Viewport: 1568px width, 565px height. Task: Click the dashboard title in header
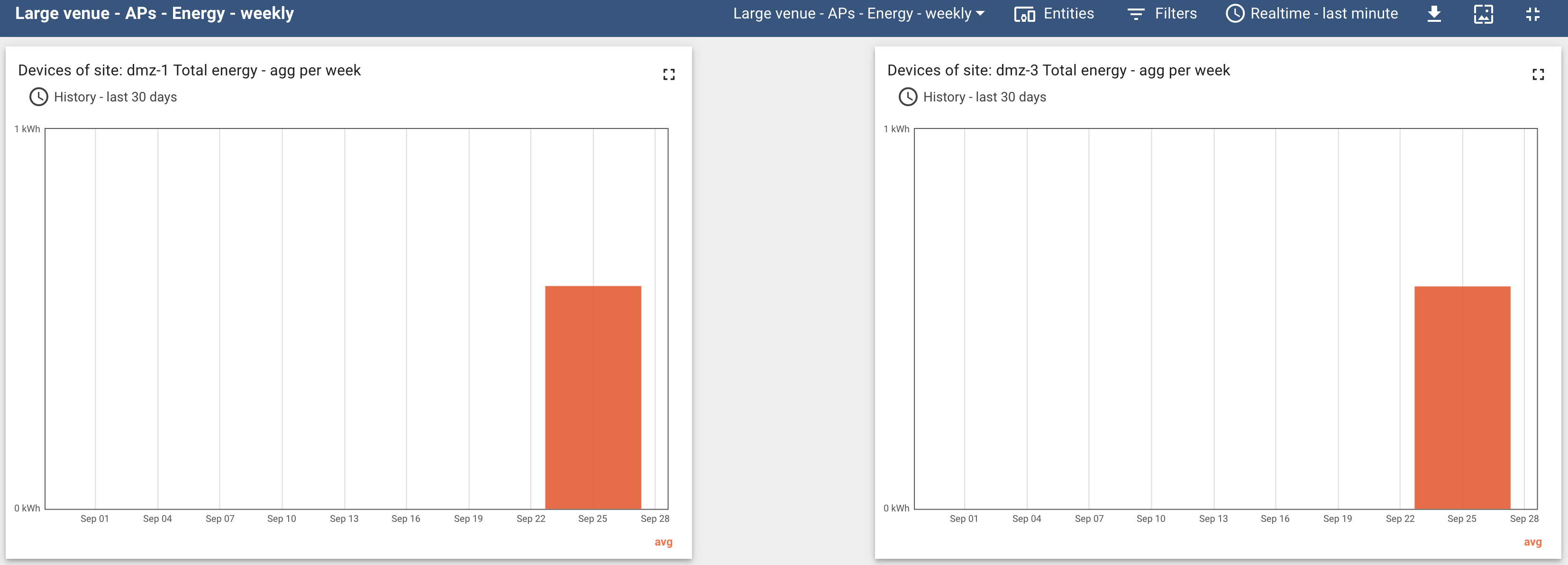(154, 13)
